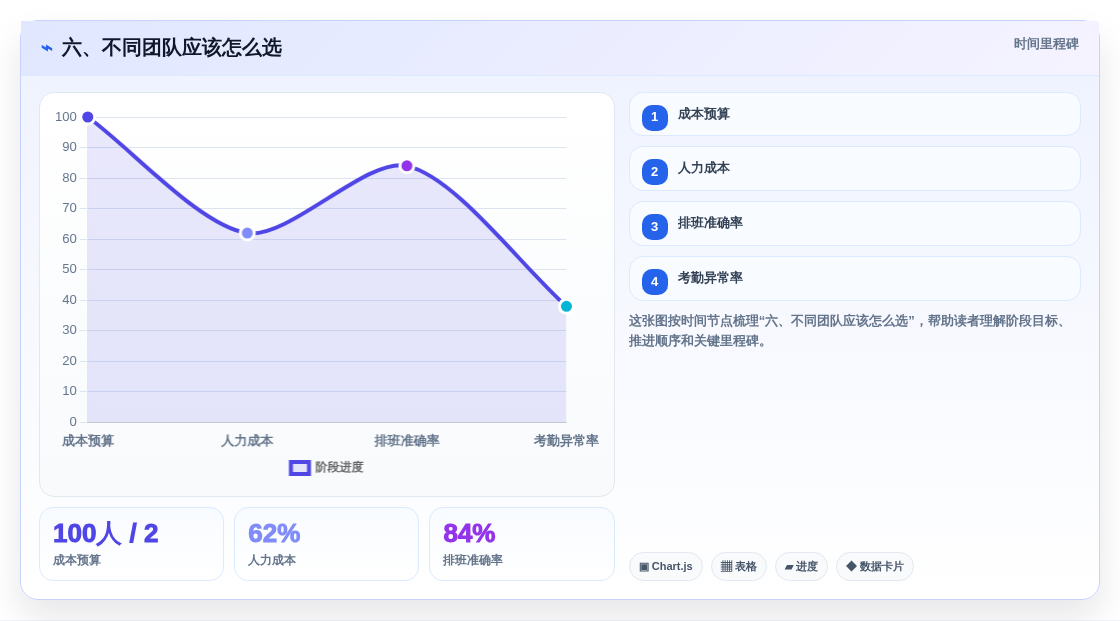Viewport: 1120px width, 621px height.
Task: Click the y-axis value 50
Action: (69, 269)
